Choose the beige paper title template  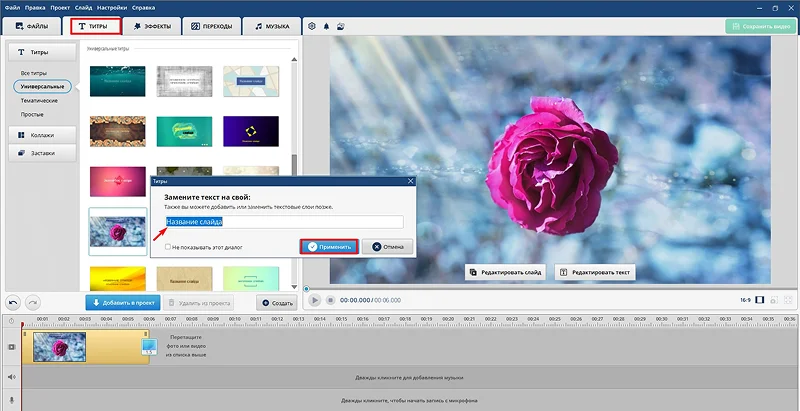point(184,279)
